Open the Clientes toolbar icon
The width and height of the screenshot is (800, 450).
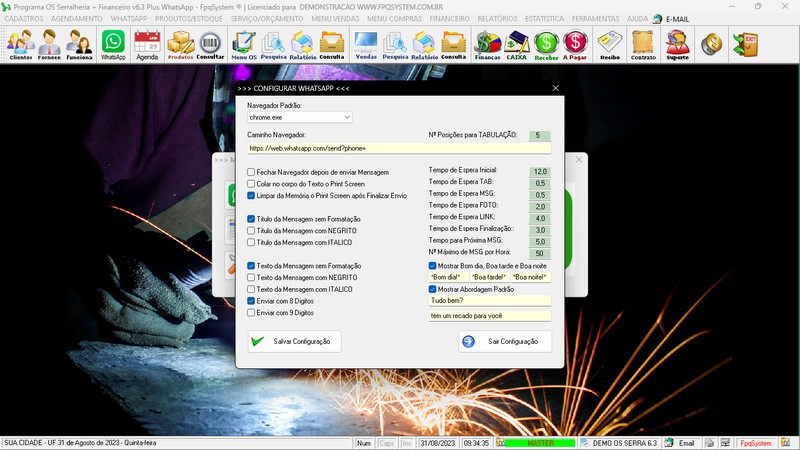pyautogui.click(x=20, y=45)
